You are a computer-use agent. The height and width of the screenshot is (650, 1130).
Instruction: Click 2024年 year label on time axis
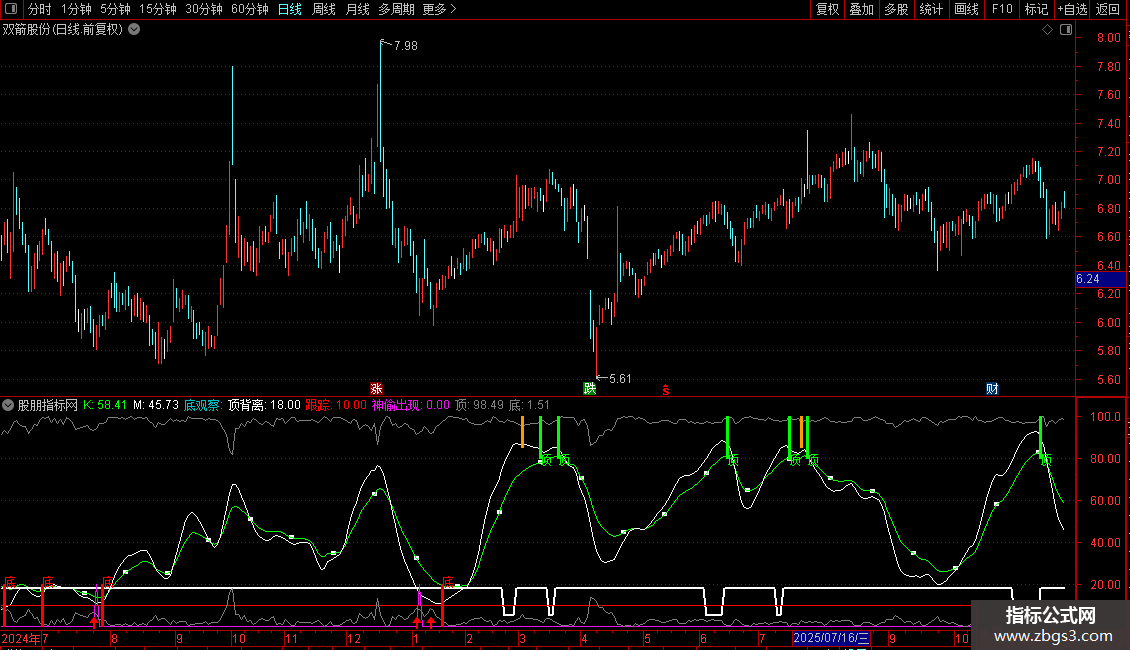(20, 638)
